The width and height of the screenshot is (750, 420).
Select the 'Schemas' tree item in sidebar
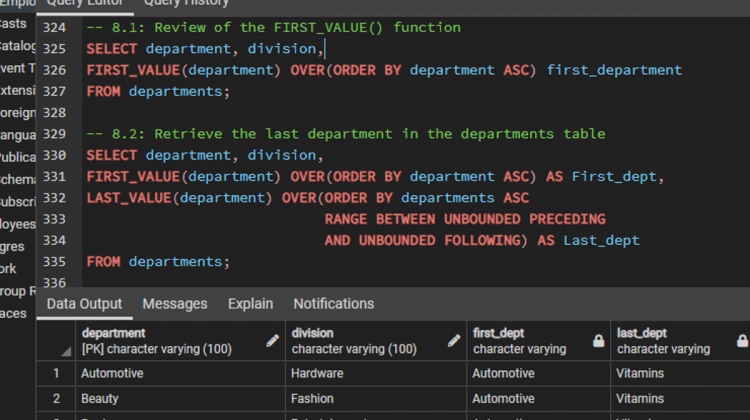coord(18,180)
